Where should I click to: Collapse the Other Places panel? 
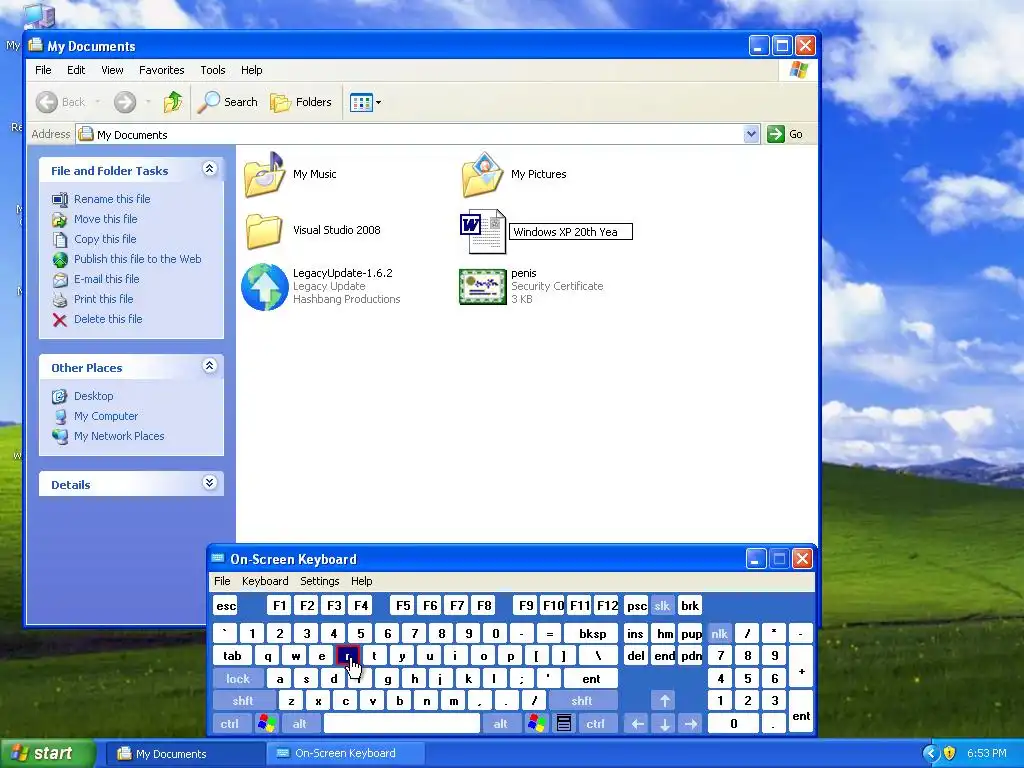tap(210, 366)
